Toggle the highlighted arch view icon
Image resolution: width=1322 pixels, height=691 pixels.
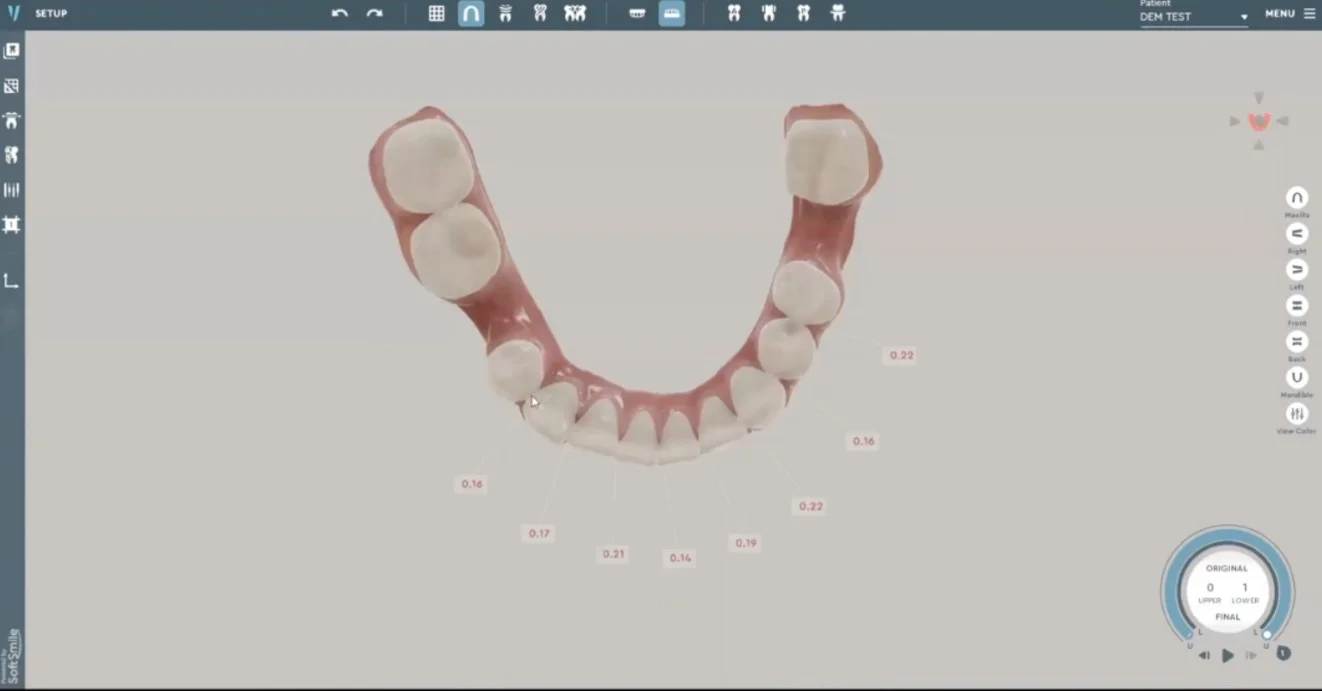click(x=471, y=14)
